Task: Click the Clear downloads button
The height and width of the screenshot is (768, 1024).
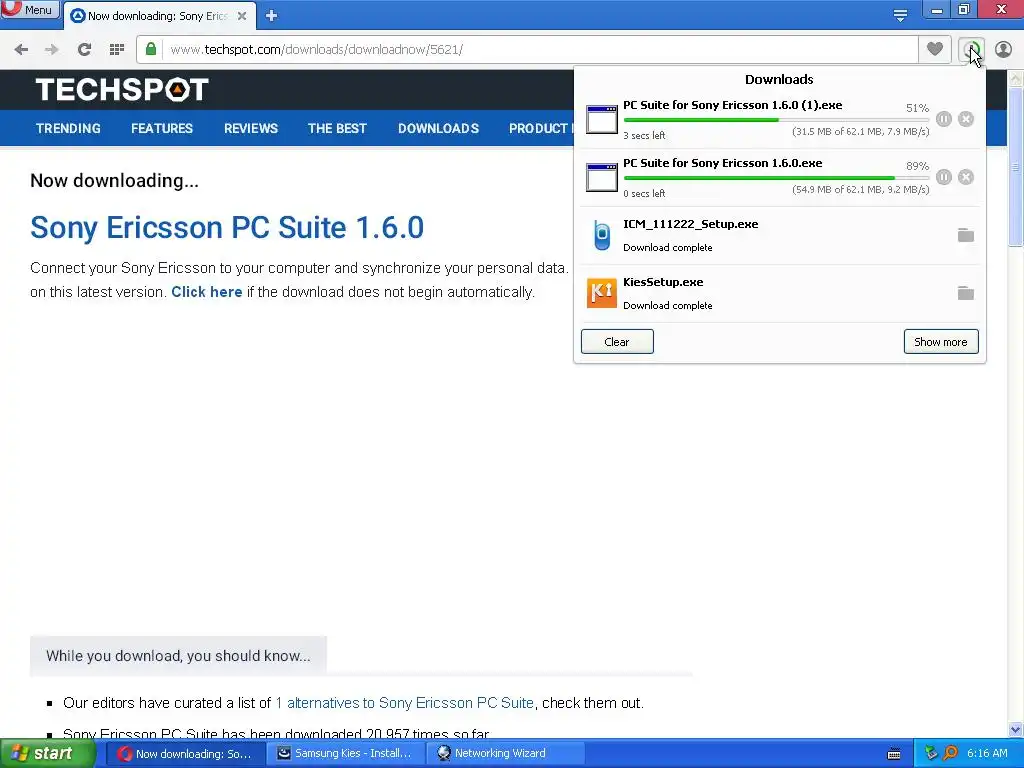Action: pos(617,342)
